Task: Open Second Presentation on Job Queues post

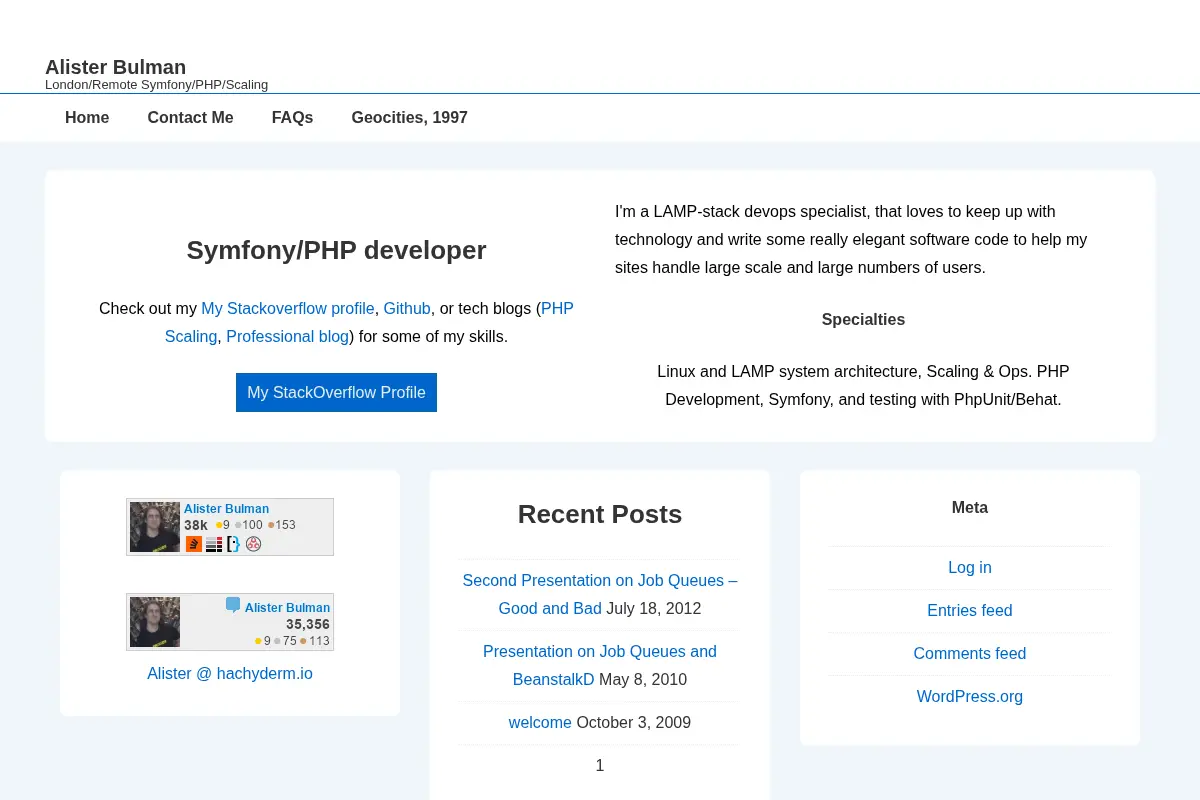Action: 600,594
